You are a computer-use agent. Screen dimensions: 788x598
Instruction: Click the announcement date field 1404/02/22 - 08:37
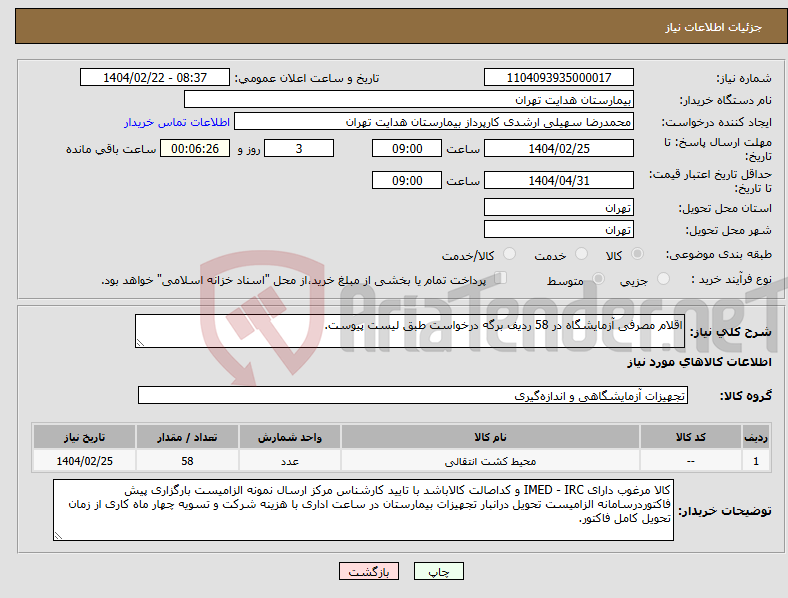(155, 77)
